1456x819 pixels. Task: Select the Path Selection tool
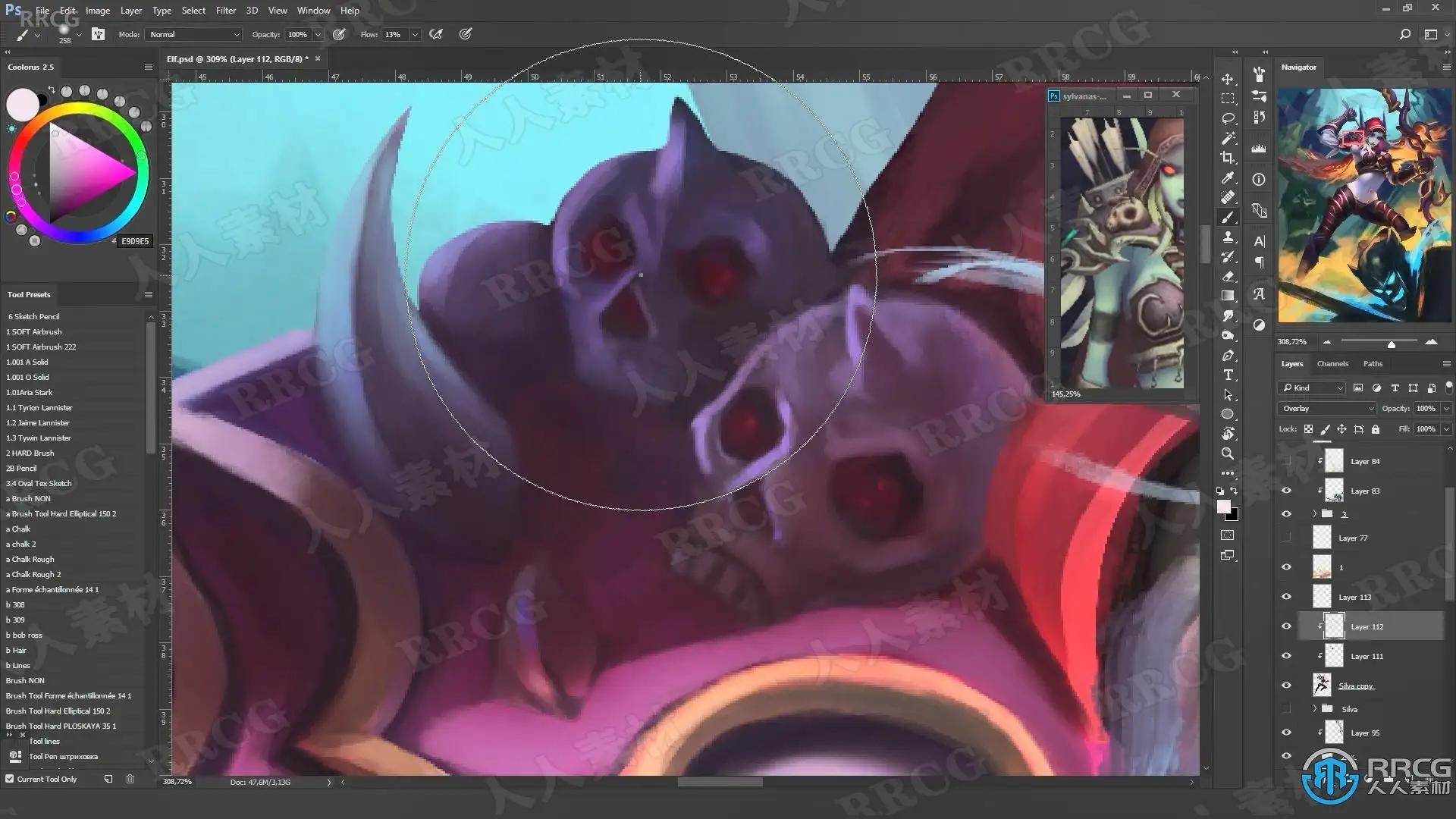(x=1228, y=394)
